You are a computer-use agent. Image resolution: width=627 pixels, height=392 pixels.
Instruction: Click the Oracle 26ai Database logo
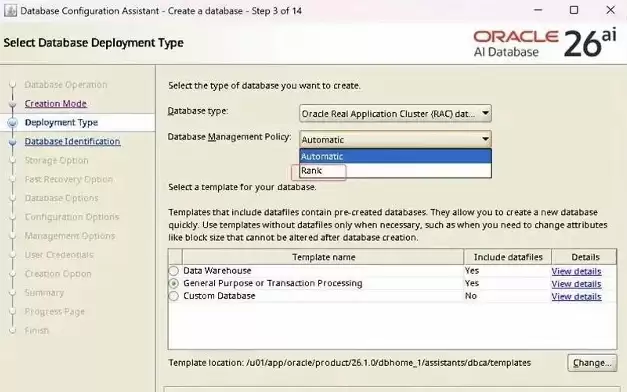tap(545, 43)
